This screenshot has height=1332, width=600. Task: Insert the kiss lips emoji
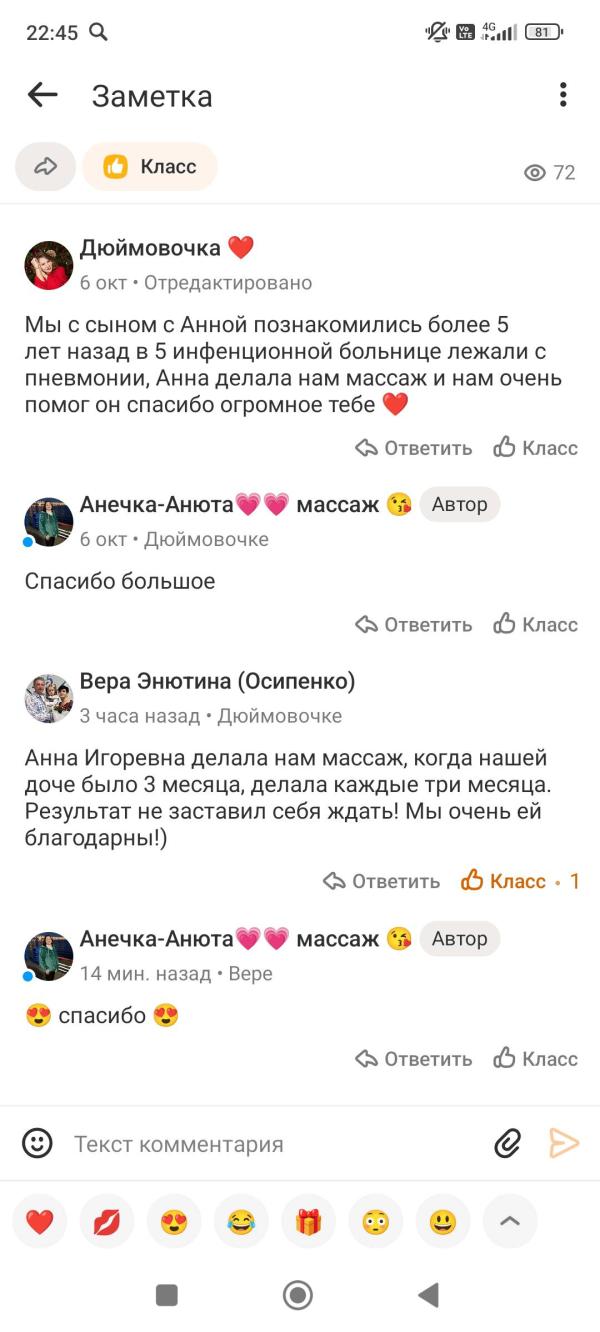(x=107, y=1221)
